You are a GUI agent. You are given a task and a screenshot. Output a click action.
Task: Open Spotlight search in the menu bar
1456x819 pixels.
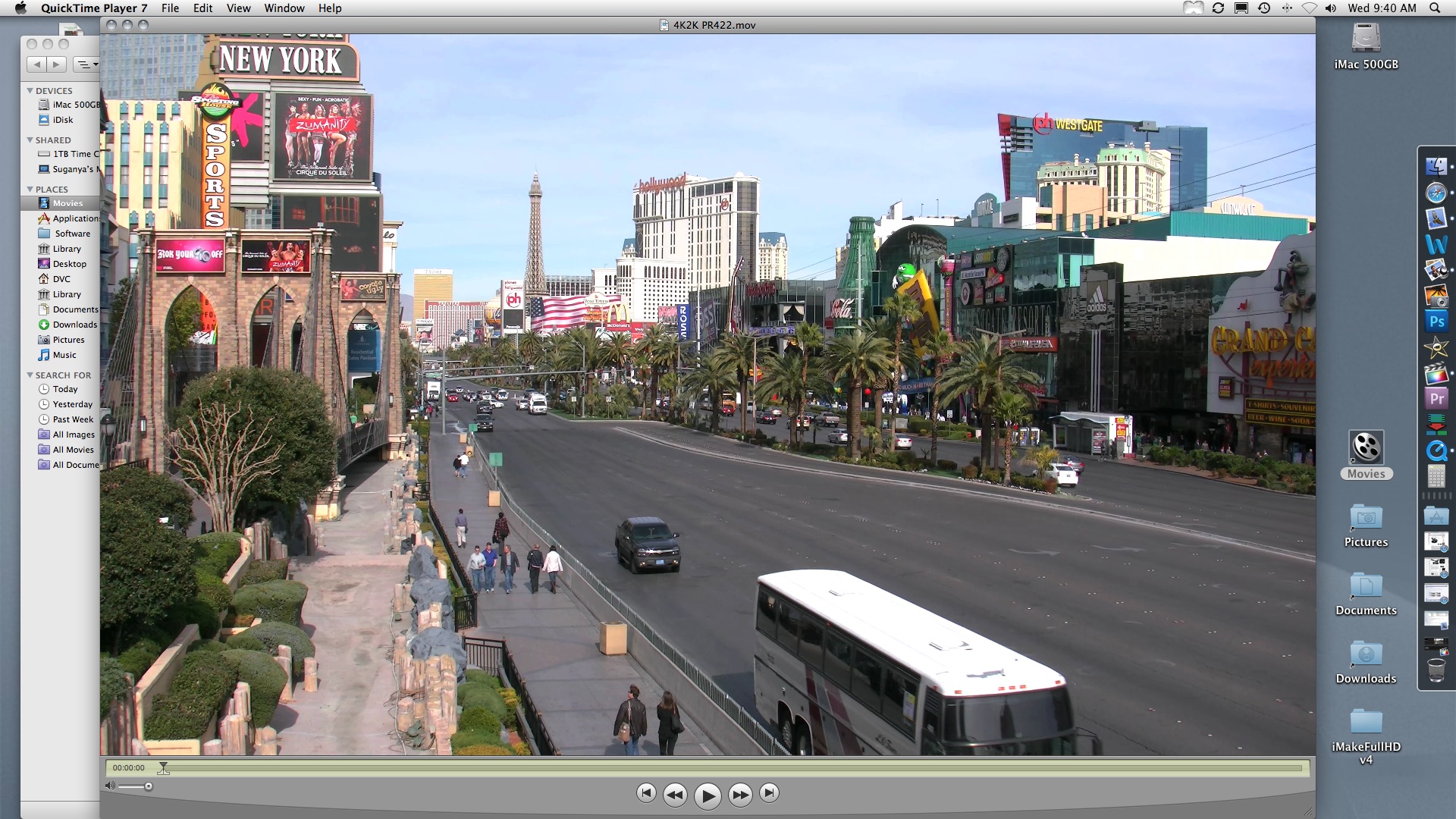[x=1435, y=8]
